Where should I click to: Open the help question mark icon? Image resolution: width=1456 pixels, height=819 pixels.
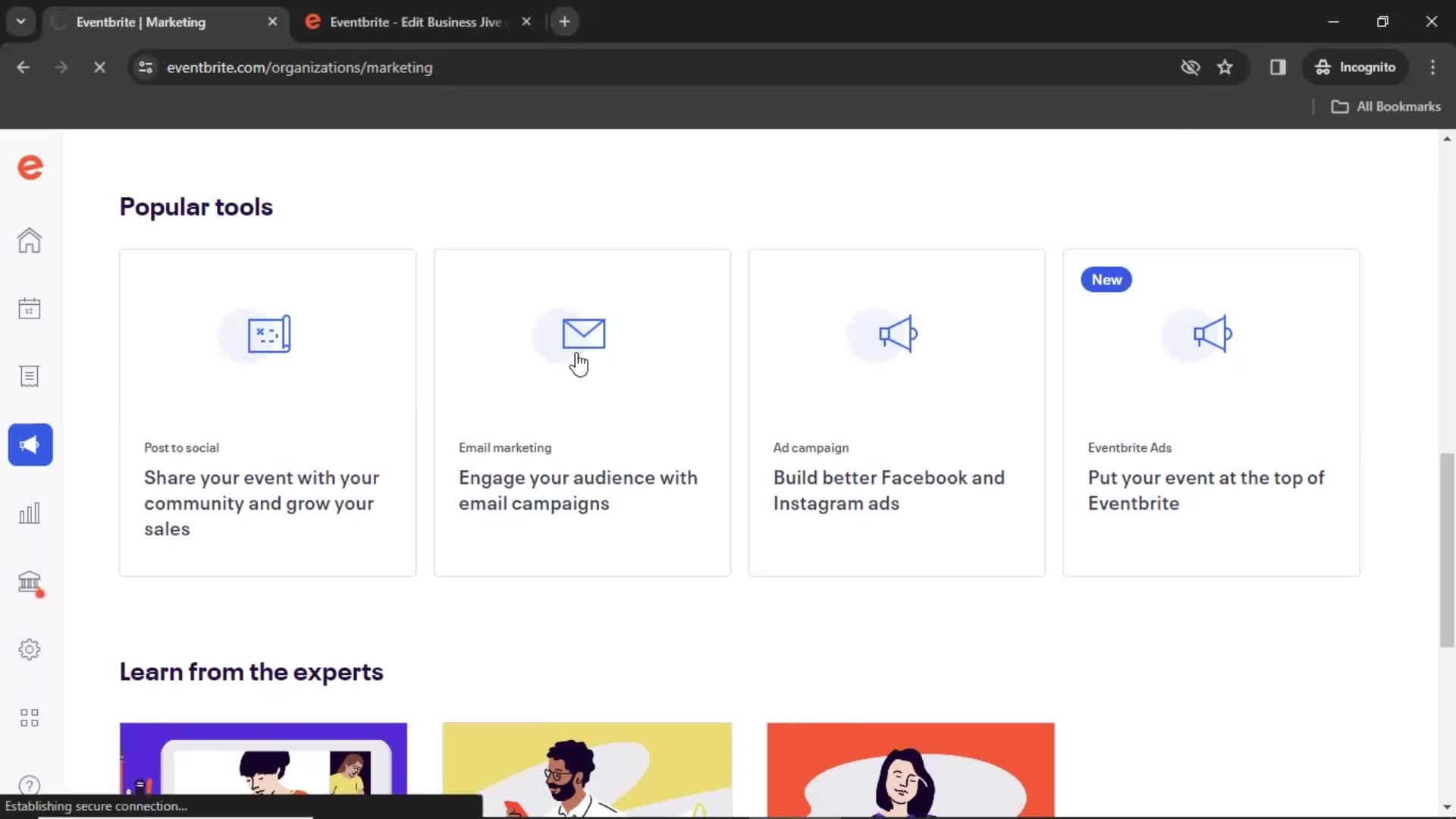[29, 786]
